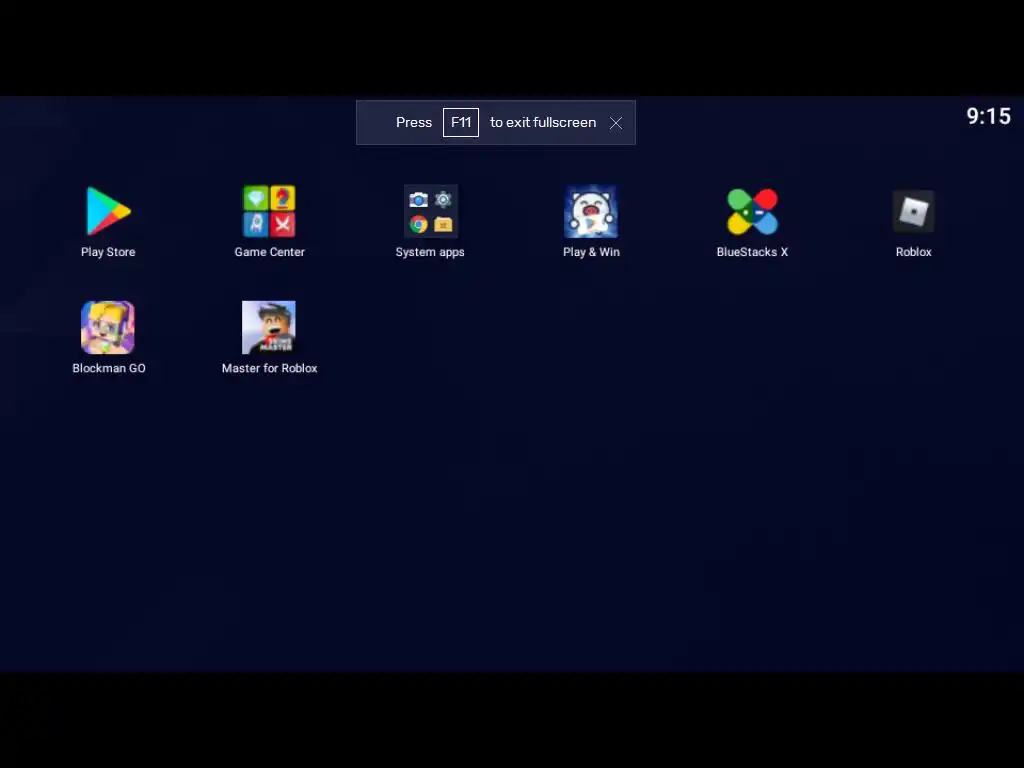Click the 'Play & Win' label text
This screenshot has height=768, width=1024.
pos(591,252)
